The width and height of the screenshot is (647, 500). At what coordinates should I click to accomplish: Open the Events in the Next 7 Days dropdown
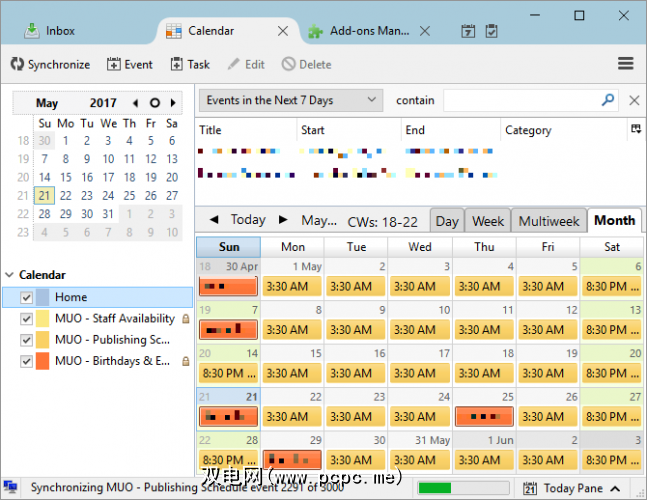[x=290, y=100]
